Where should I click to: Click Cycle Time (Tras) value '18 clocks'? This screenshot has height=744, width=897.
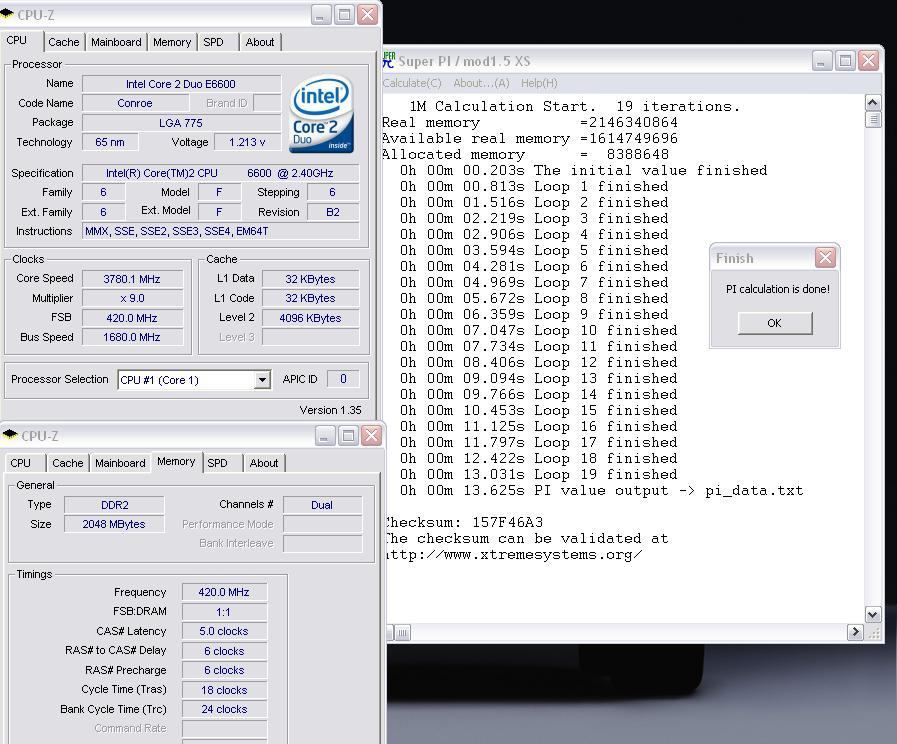(x=224, y=690)
